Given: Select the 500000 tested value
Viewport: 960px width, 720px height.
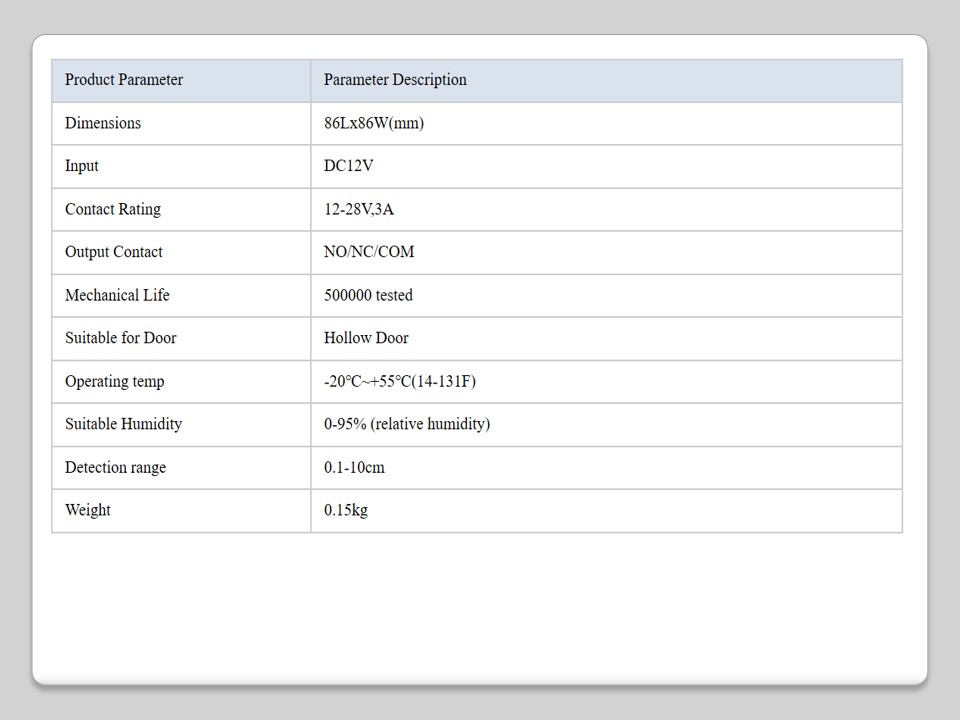Looking at the screenshot, I should tap(368, 295).
